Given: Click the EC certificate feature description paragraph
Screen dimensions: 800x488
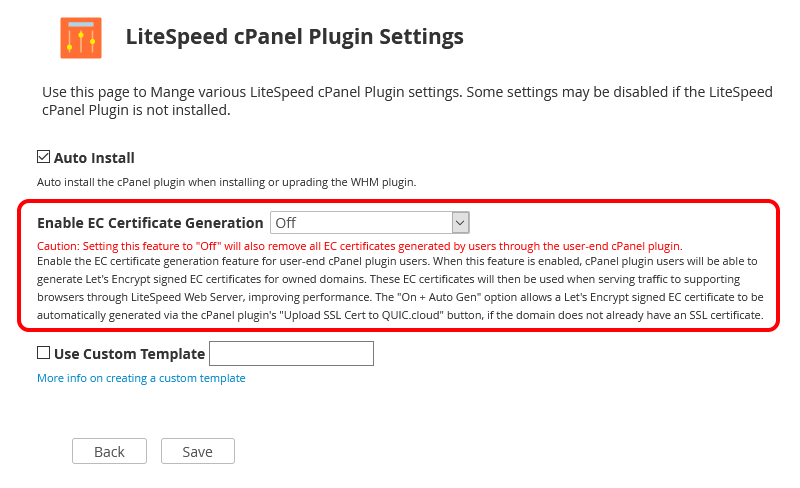Looking at the screenshot, I should 400,288.
